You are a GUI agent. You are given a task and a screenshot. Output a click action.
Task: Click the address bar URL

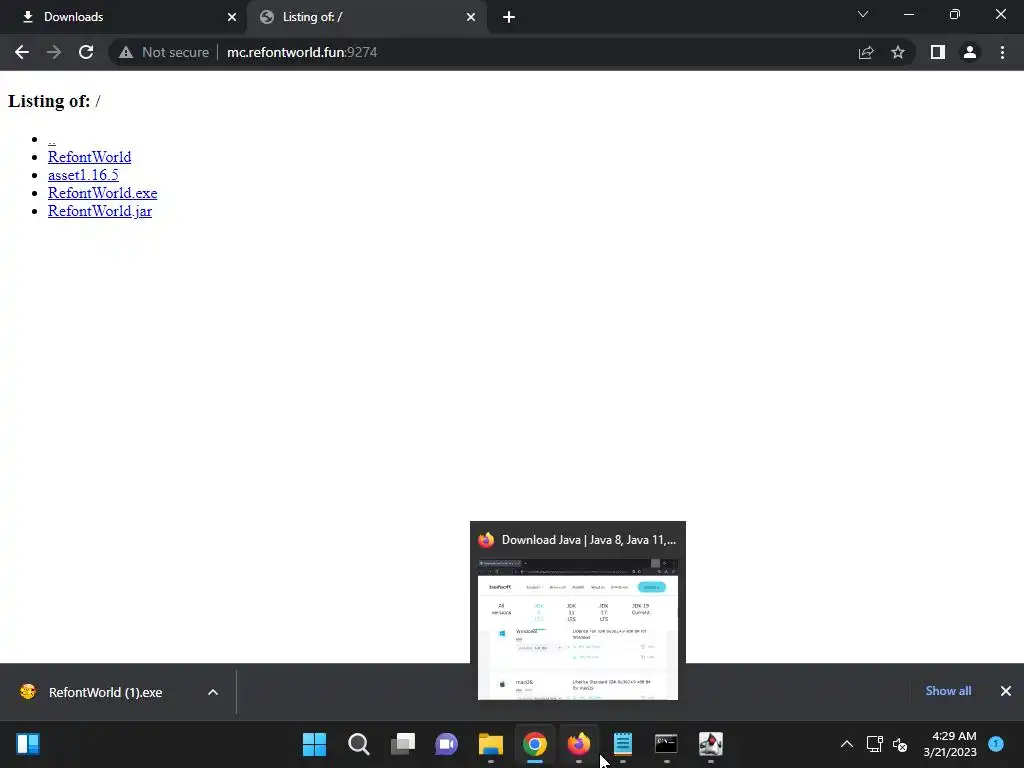302,52
